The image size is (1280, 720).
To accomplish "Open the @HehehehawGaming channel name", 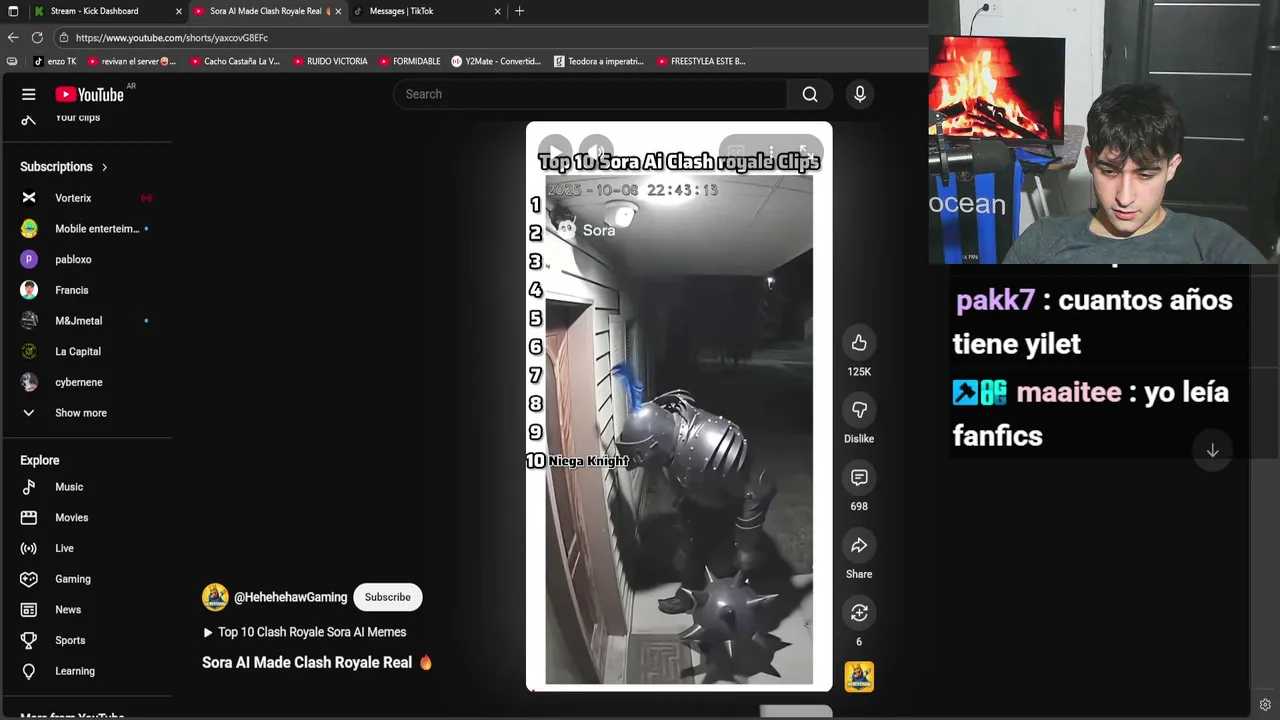I will [x=290, y=597].
